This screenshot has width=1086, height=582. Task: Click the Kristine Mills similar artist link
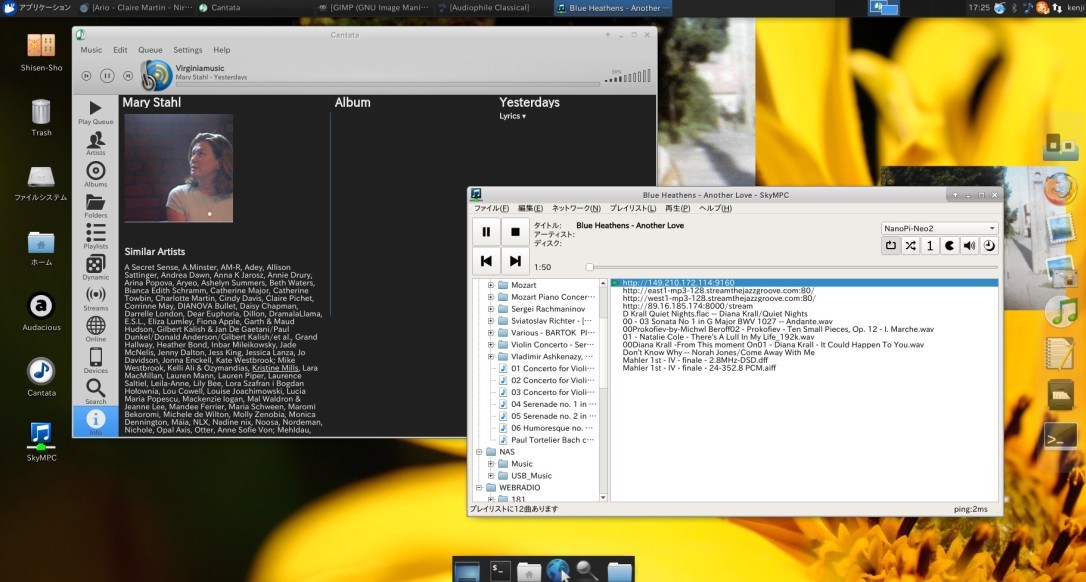(x=275, y=368)
